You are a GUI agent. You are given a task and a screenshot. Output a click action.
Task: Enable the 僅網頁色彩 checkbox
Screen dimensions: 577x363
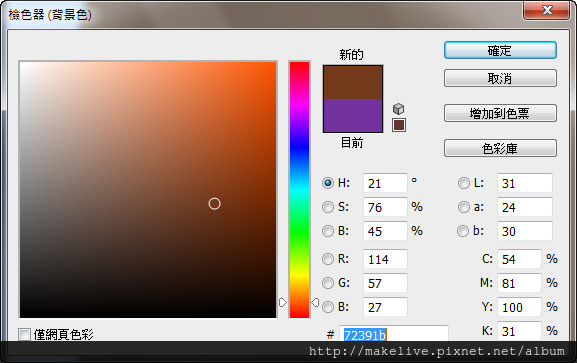coord(24,335)
